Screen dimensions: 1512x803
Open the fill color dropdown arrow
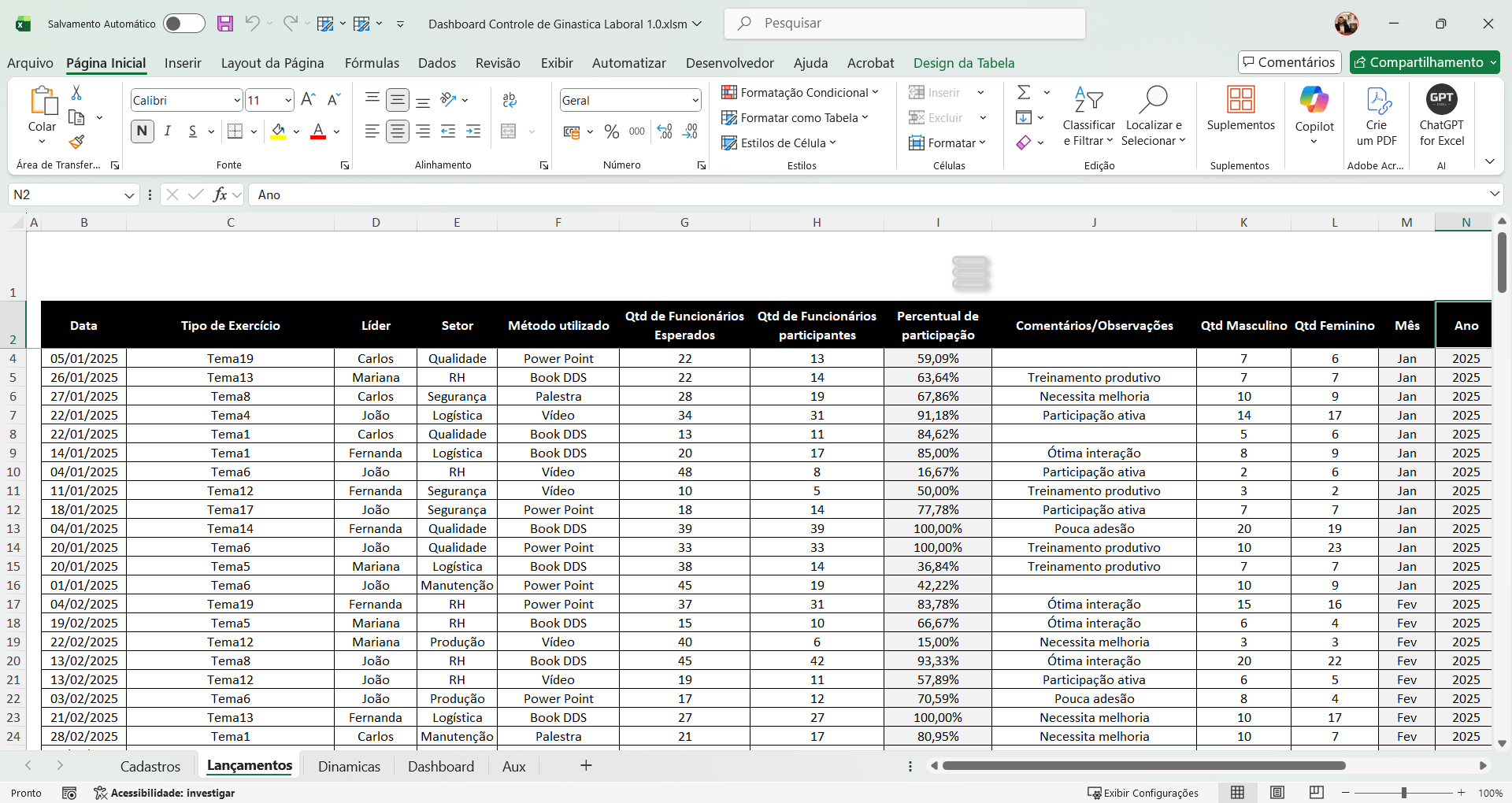tap(296, 131)
